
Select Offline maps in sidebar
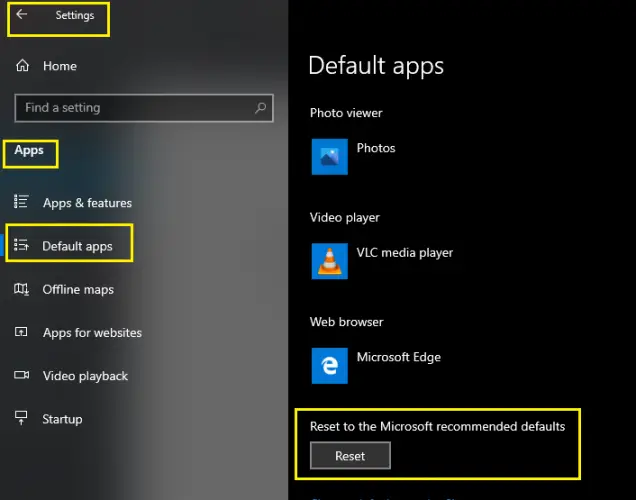pos(78,290)
